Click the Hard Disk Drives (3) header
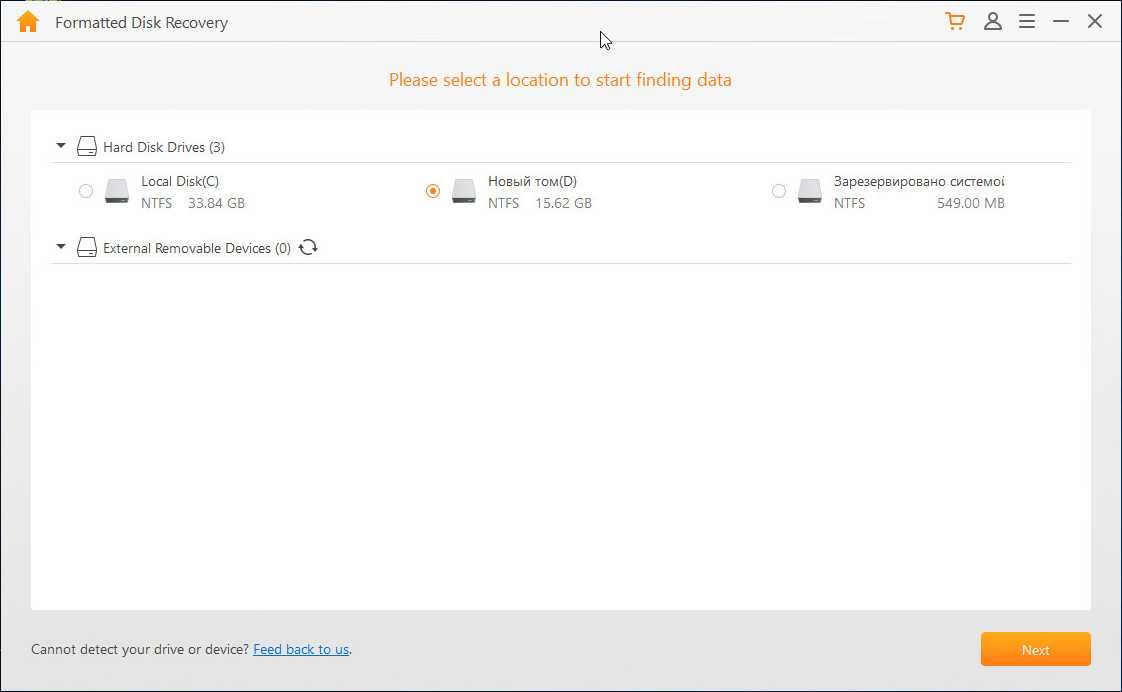The width and height of the screenshot is (1122, 692). pyautogui.click(x=164, y=147)
